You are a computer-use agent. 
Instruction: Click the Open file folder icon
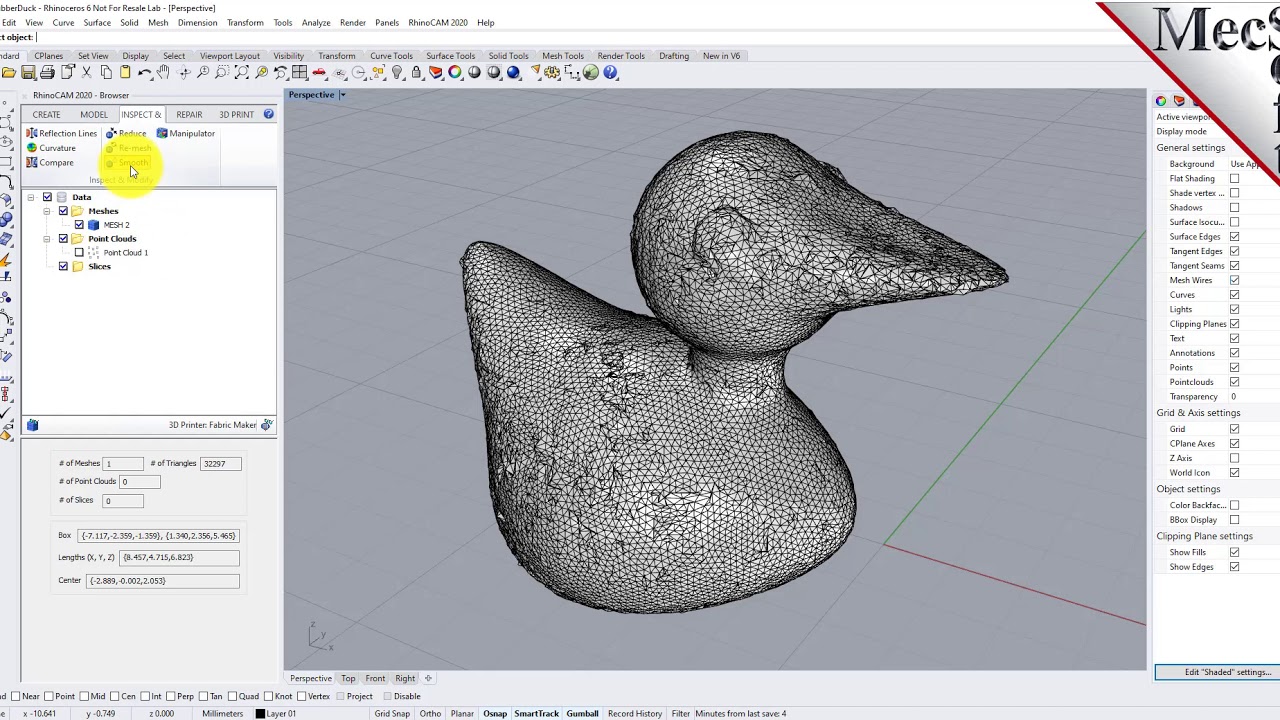(x=9, y=72)
